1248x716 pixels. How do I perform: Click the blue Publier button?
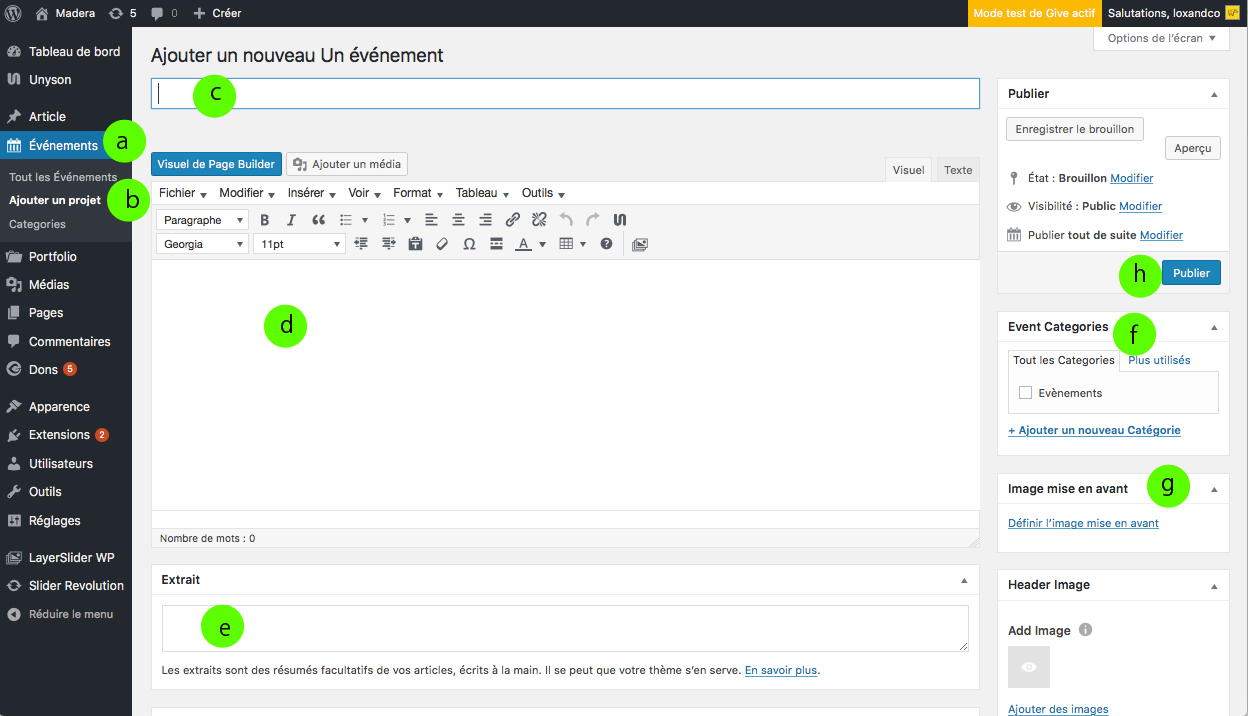1190,273
